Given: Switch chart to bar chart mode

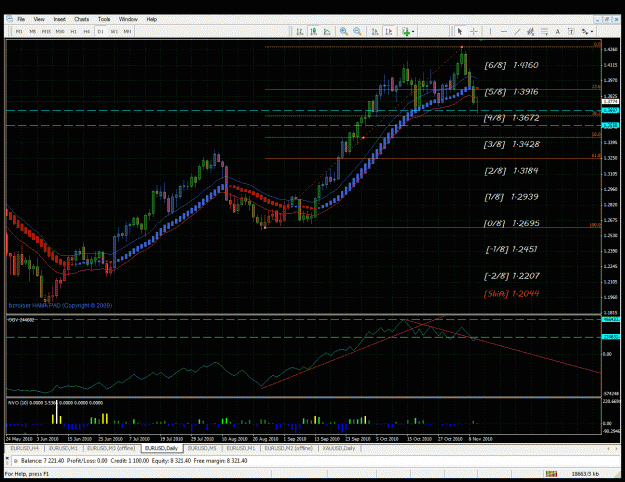Looking at the screenshot, I should 300,31.
